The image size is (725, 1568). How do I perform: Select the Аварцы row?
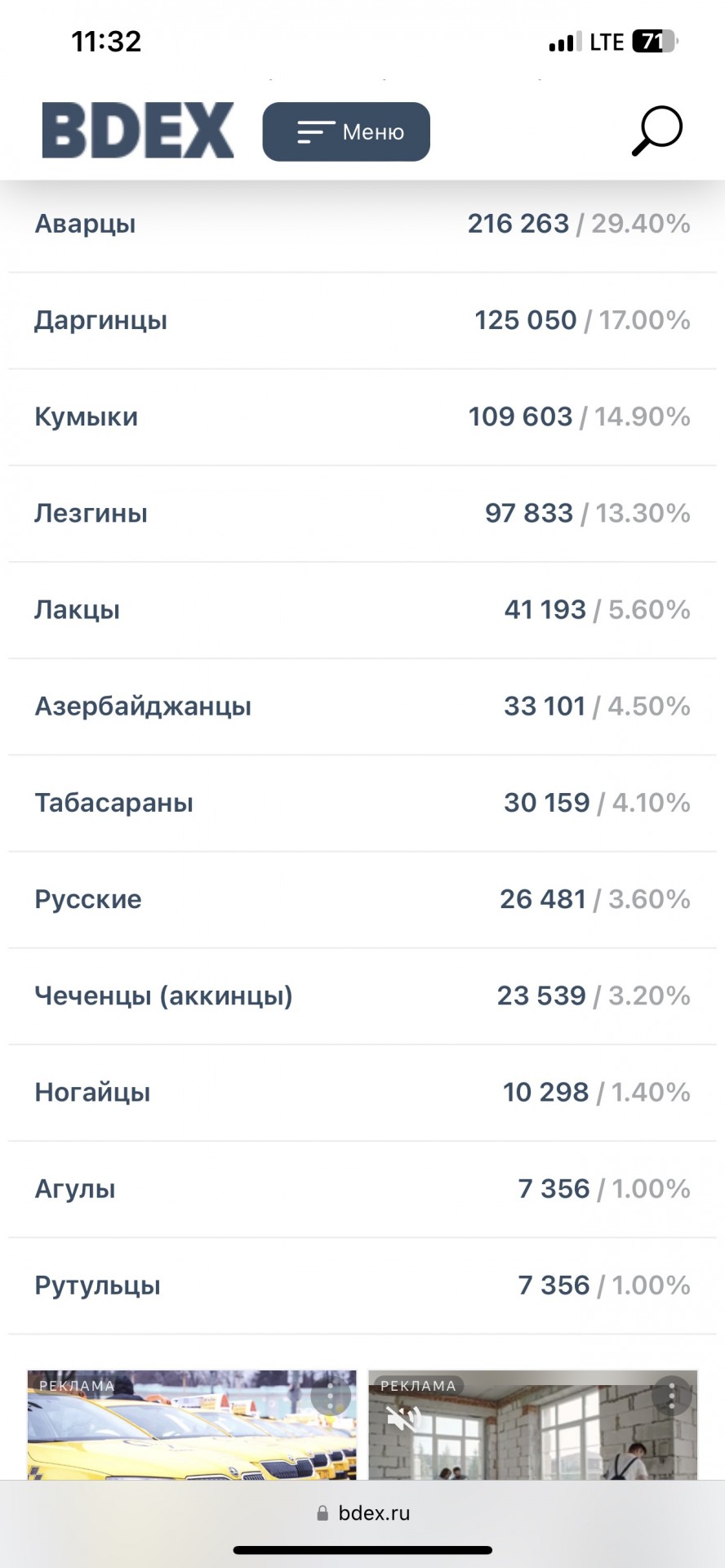[362, 224]
